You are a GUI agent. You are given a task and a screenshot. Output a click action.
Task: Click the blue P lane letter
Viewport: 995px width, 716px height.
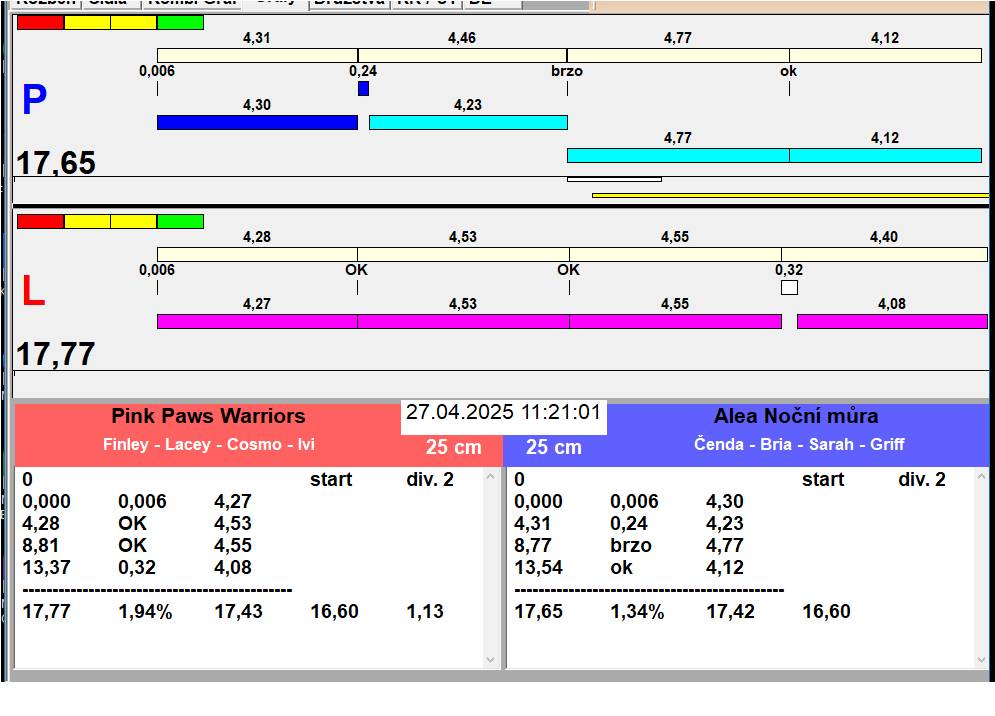click(x=34, y=100)
